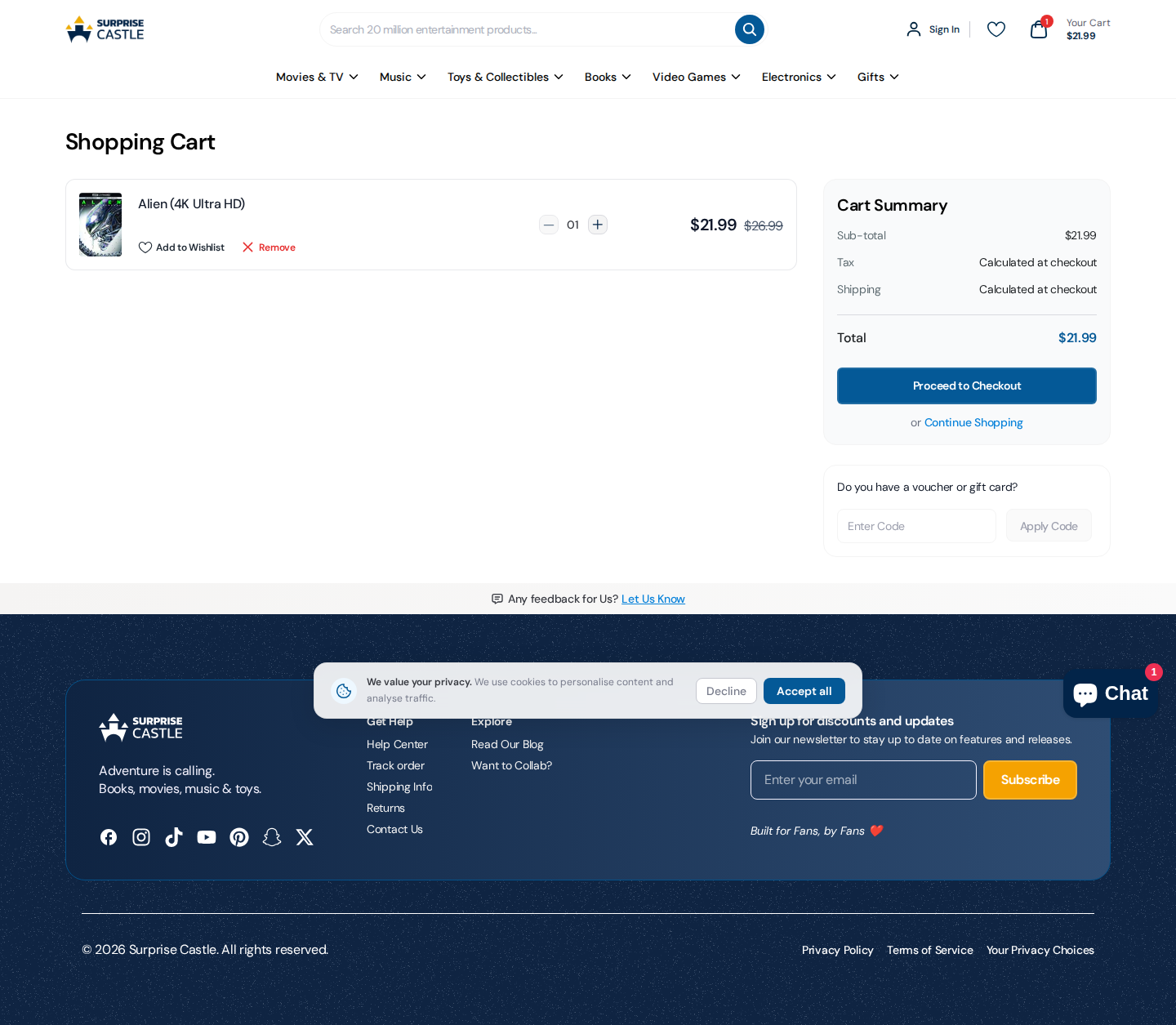Open Shipping Info footer link
Image resolution: width=1176 pixels, height=1025 pixels.
coord(399,787)
